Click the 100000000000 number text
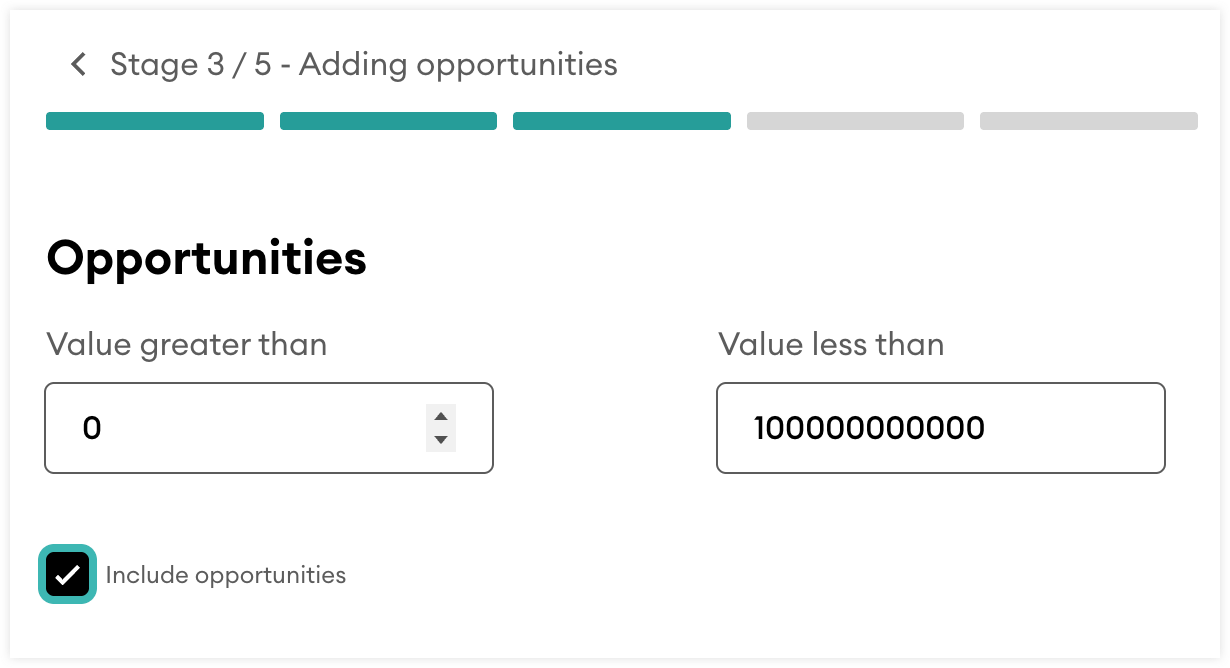The image size is (1230, 668). click(869, 429)
